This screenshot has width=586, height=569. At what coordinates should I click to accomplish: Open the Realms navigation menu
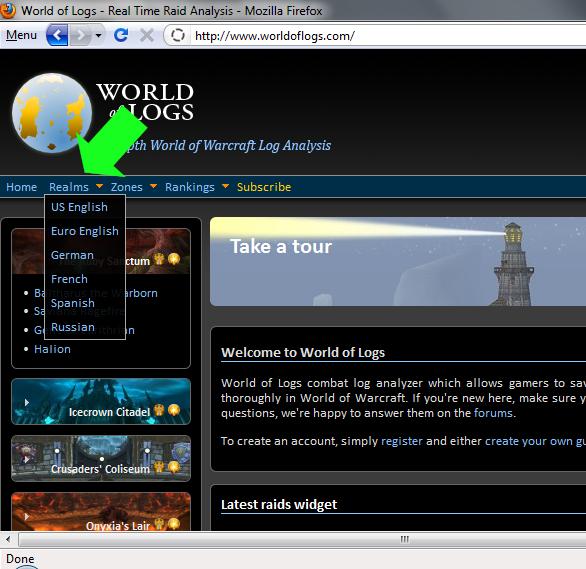tap(69, 187)
